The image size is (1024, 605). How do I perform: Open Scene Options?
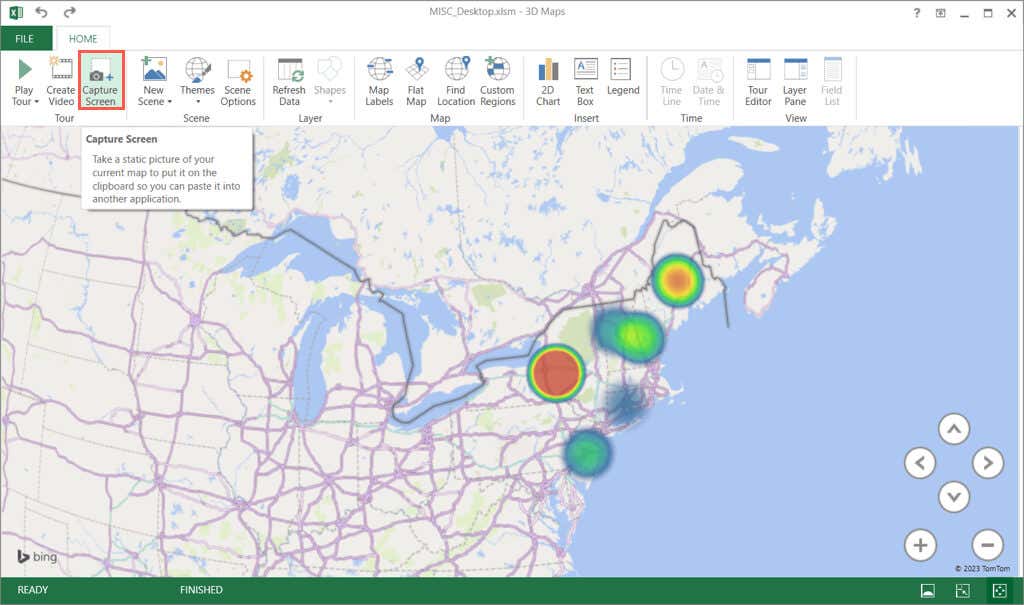pos(238,82)
